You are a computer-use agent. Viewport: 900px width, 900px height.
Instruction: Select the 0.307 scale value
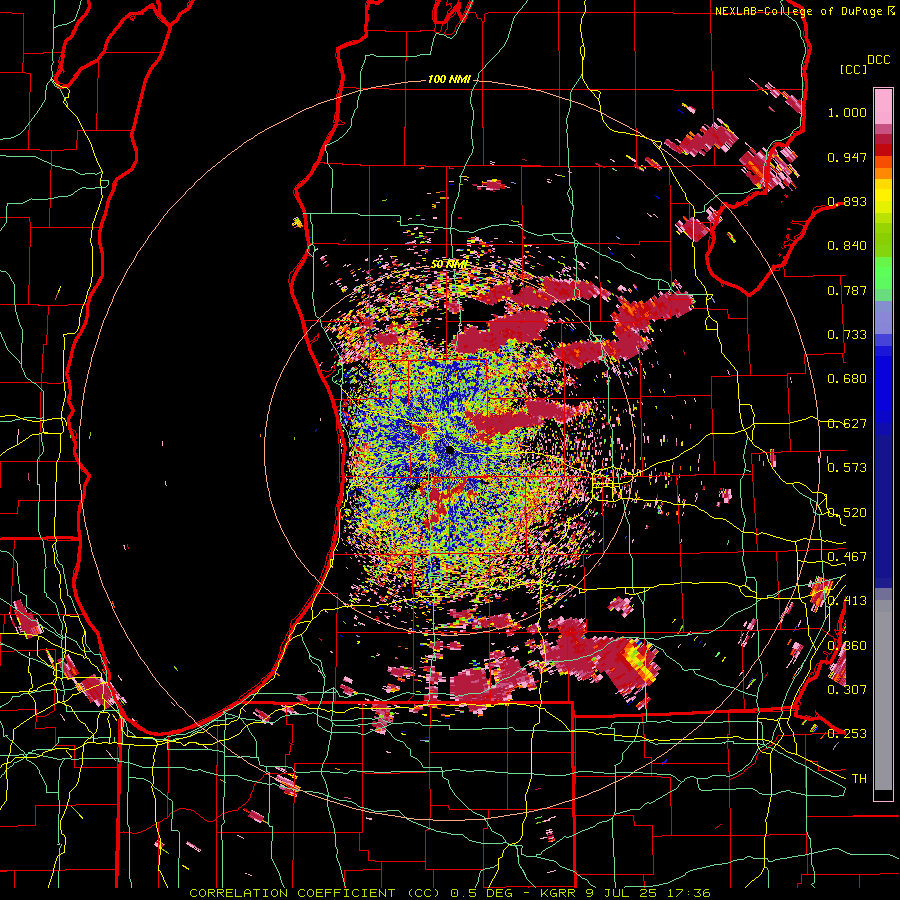pyautogui.click(x=847, y=689)
